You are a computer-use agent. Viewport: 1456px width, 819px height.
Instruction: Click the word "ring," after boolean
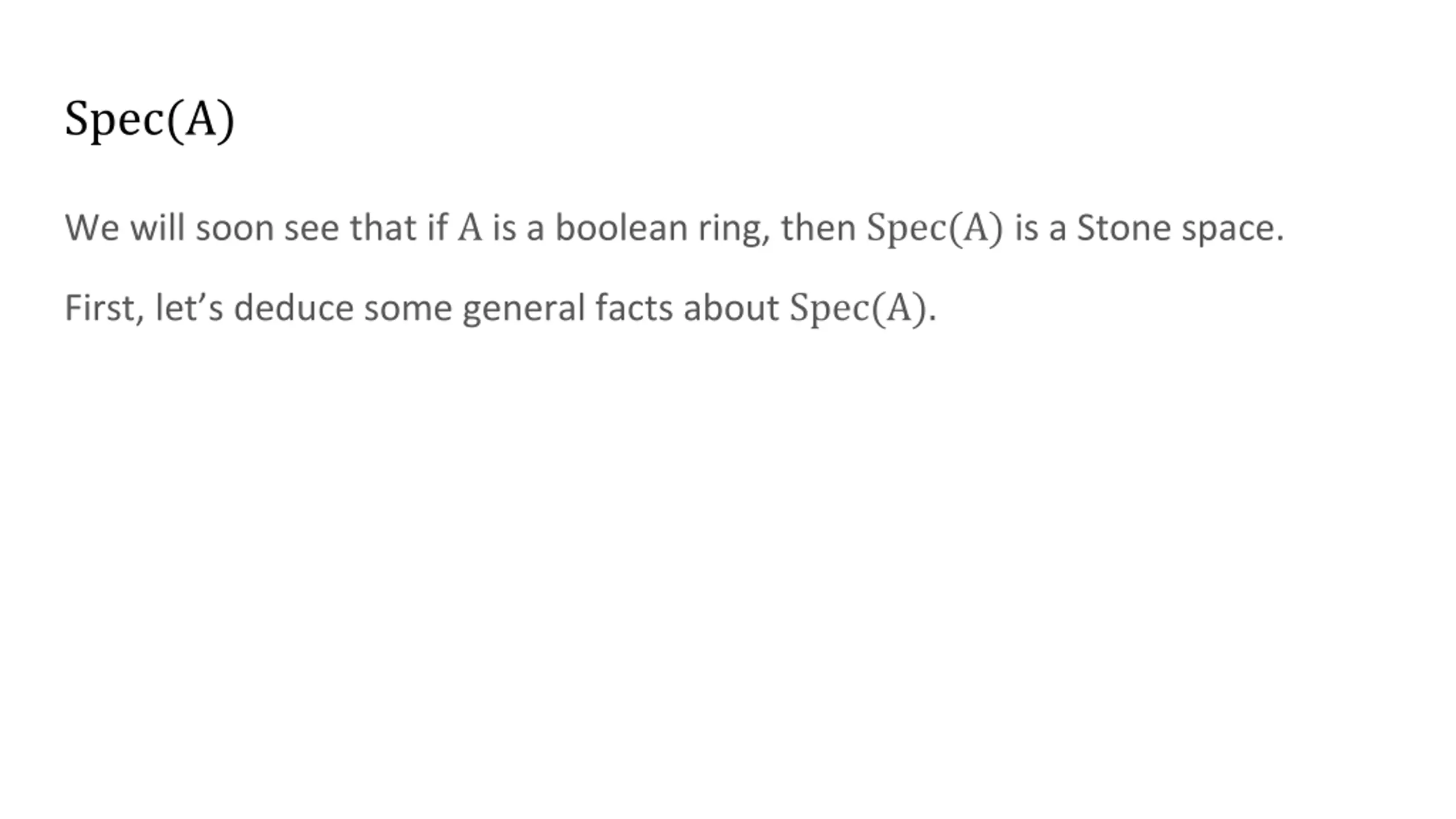pos(734,229)
